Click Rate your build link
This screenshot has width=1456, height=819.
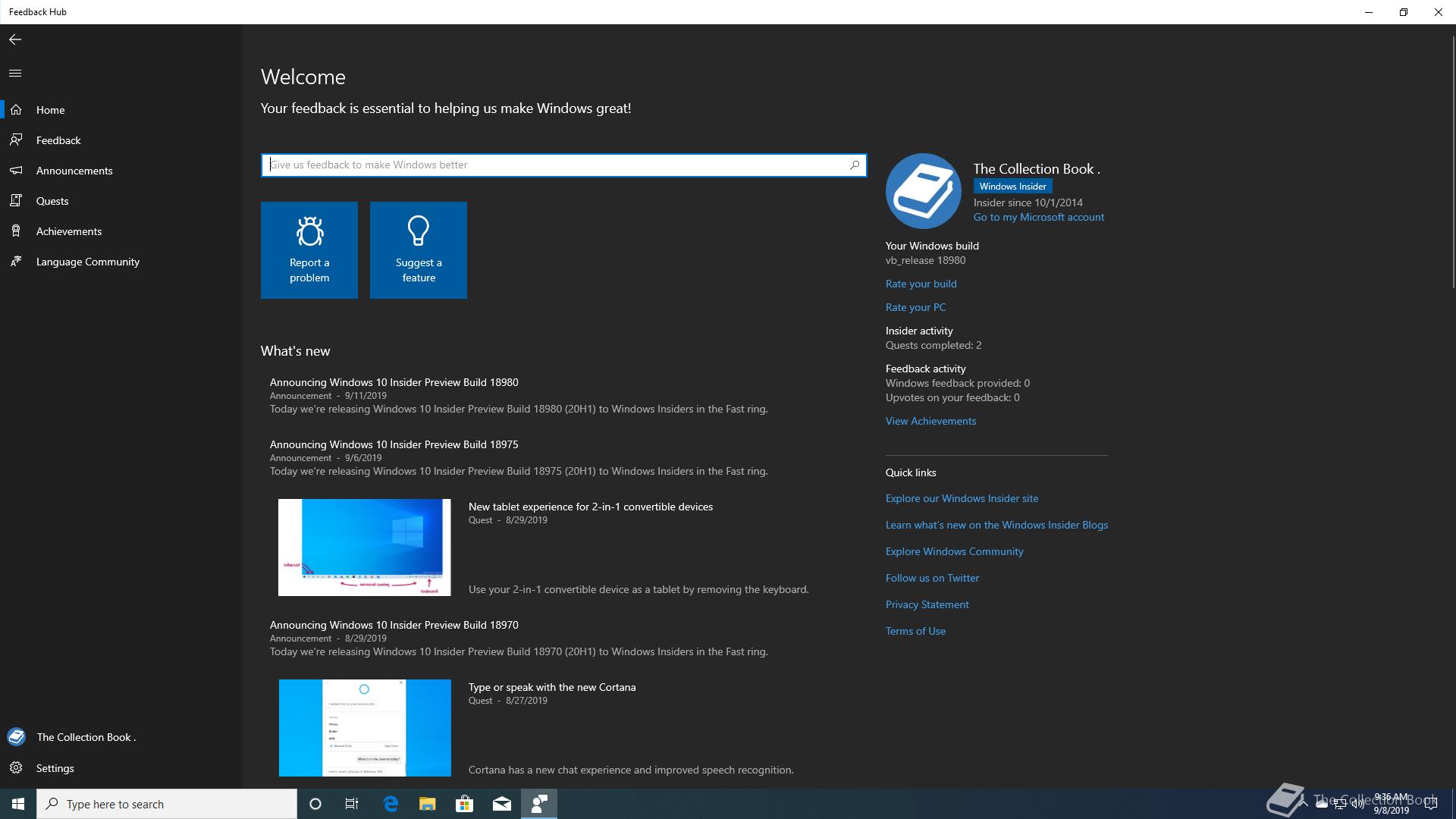tap(921, 284)
